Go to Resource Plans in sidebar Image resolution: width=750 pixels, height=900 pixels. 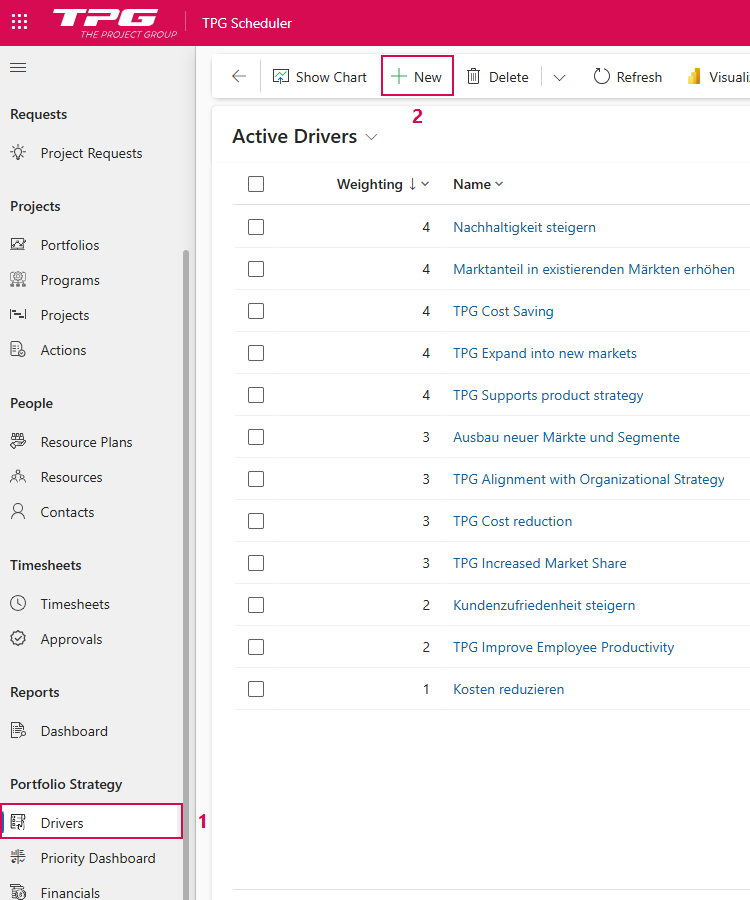[86, 442]
